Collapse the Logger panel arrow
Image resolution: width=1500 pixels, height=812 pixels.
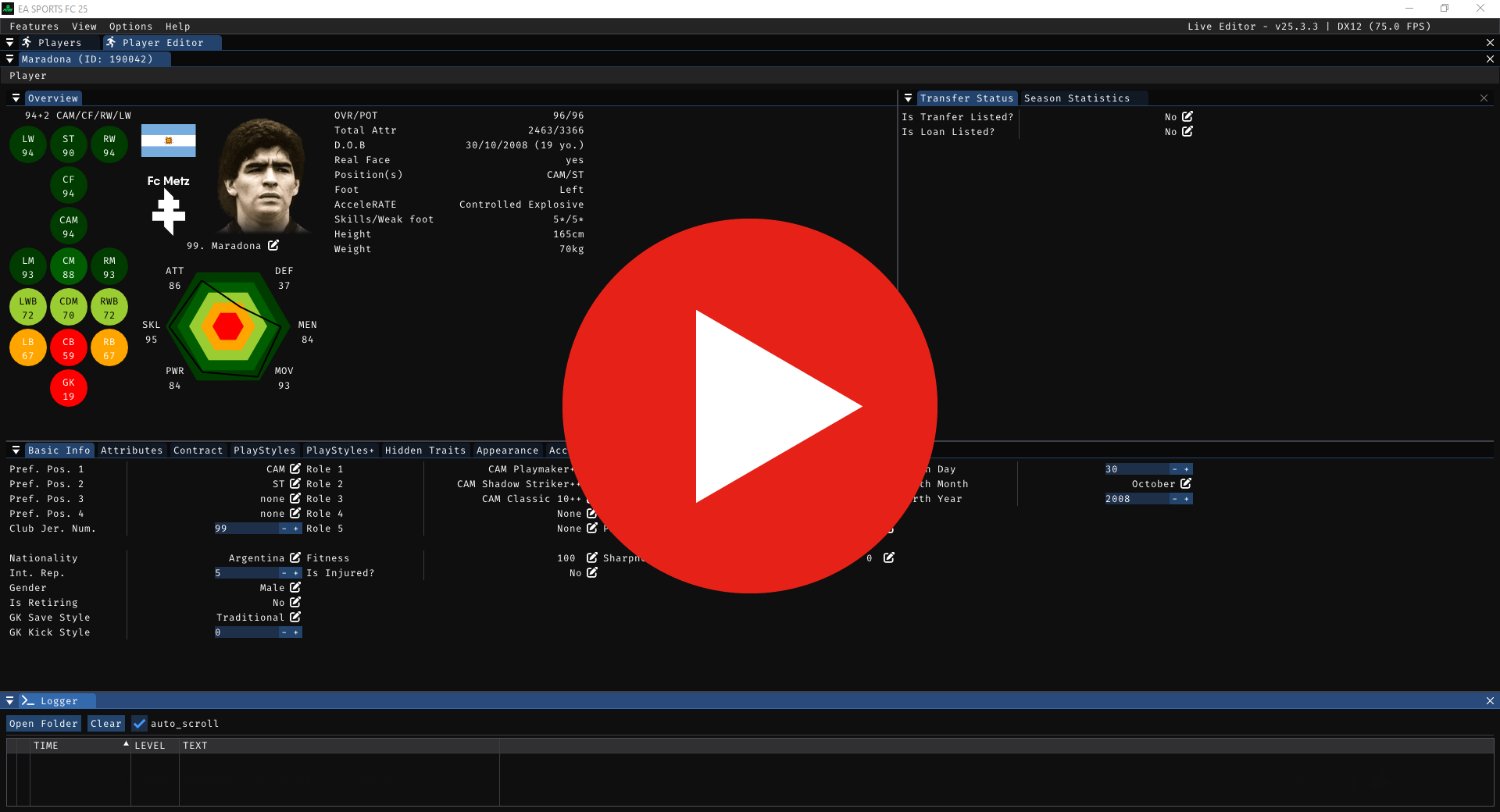(x=9, y=700)
